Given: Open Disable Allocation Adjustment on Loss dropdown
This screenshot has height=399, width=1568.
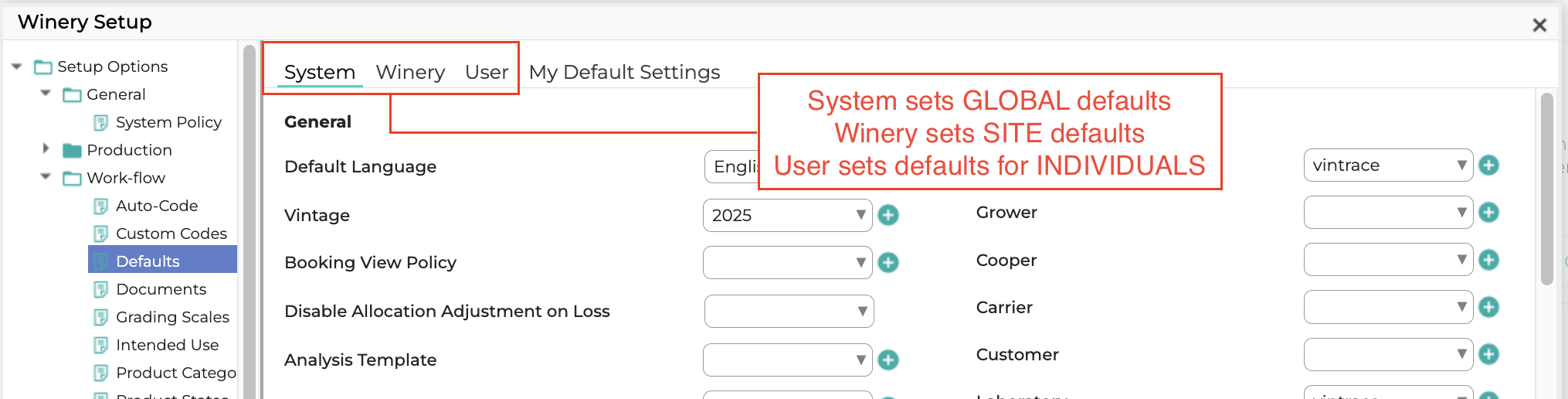Looking at the screenshot, I should [x=789, y=312].
